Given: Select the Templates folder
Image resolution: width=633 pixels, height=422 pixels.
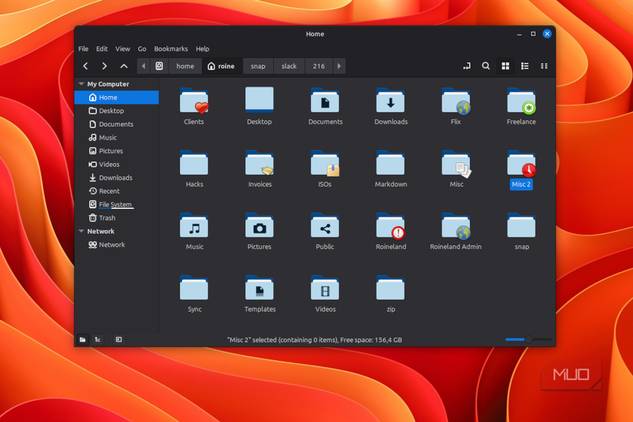Looking at the screenshot, I should 260,294.
